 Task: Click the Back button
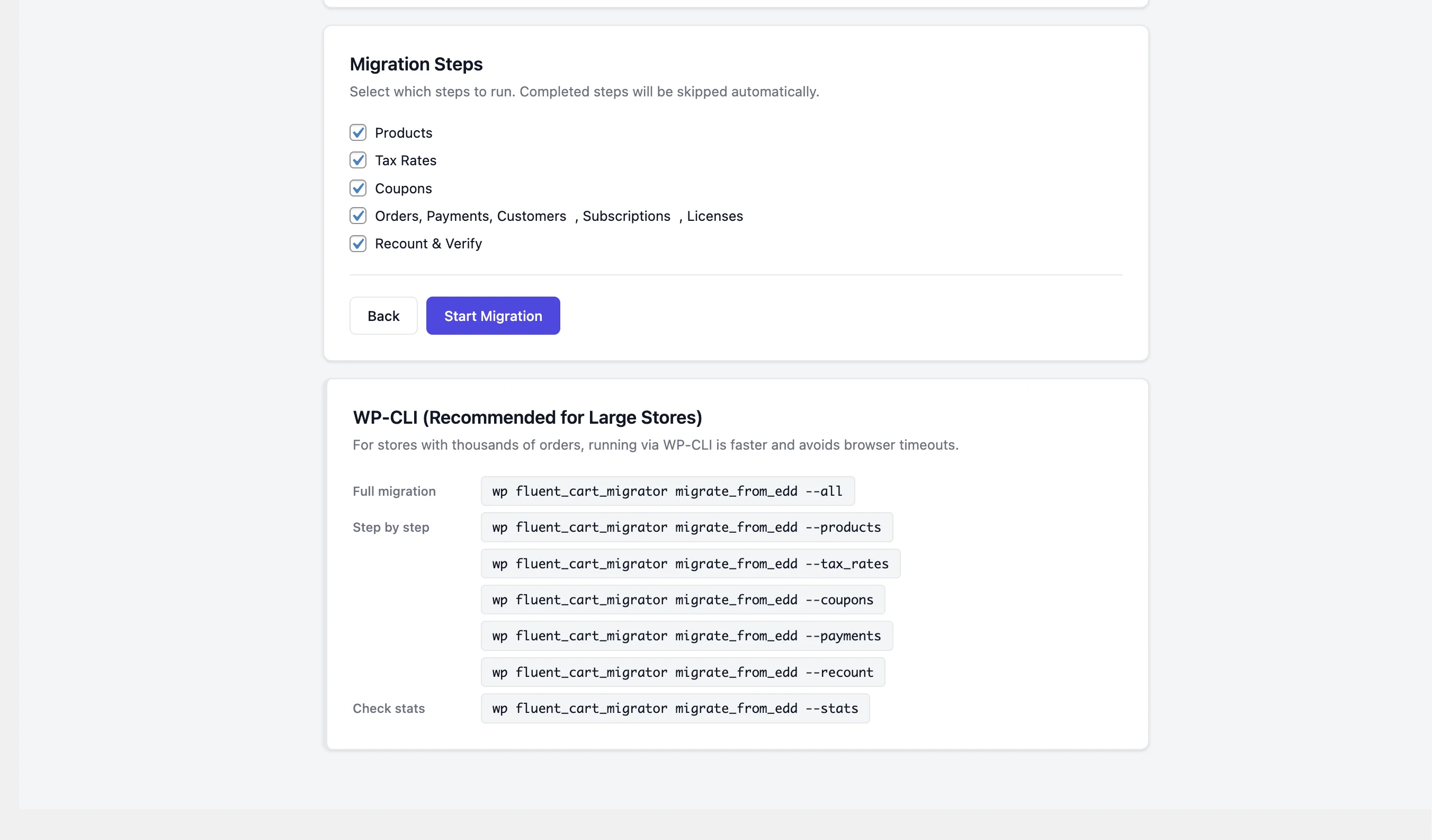tap(383, 316)
